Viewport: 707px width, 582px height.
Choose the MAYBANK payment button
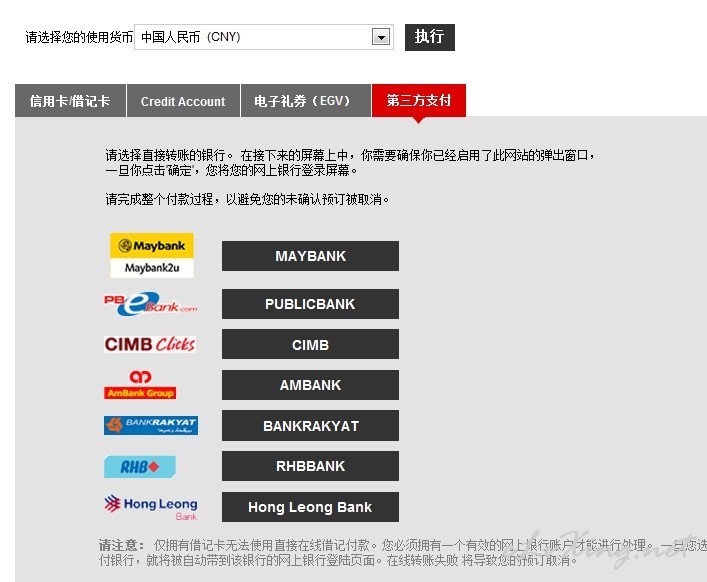310,256
